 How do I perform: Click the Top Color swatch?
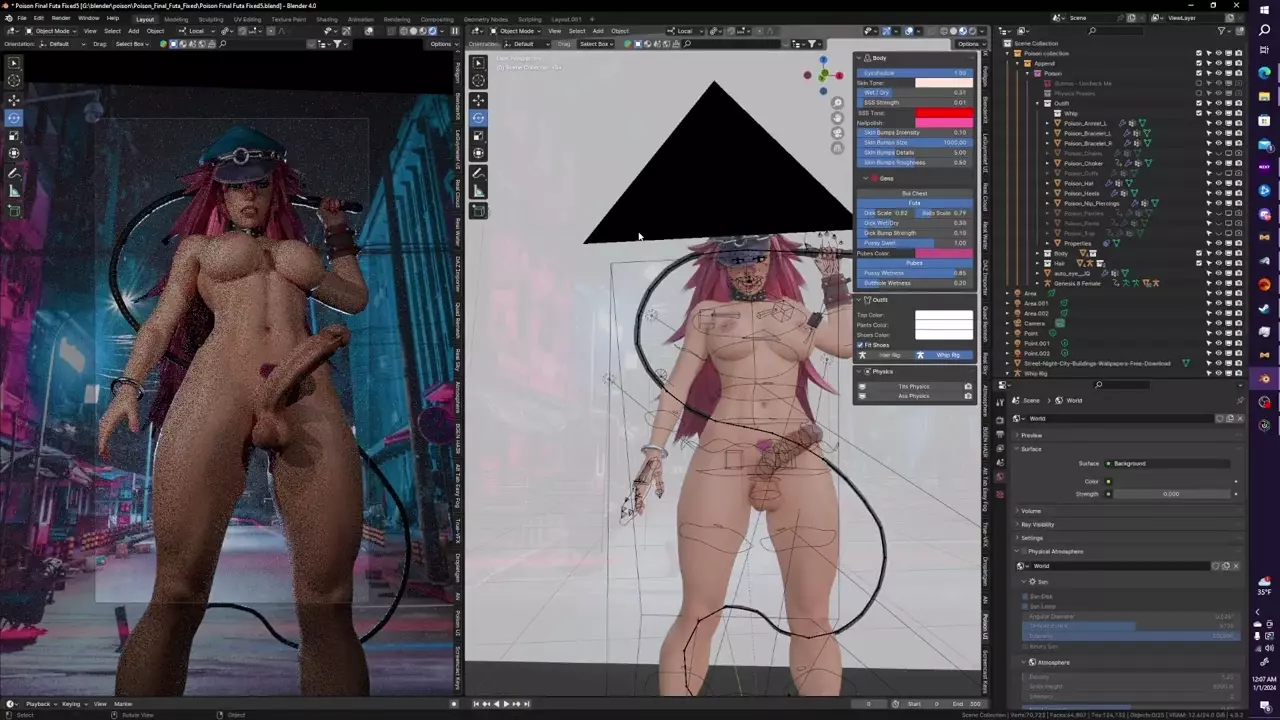943,315
